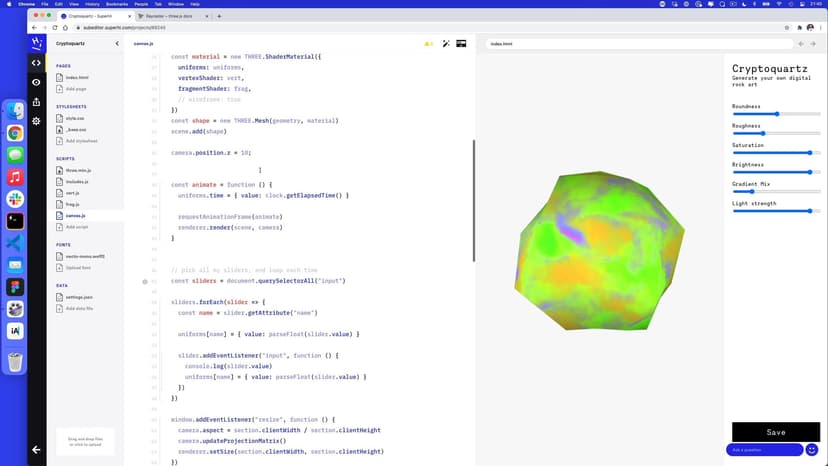Collapse the Cryptoquartz file panel chevron
This screenshot has height=466, width=828.
[x=117, y=43]
